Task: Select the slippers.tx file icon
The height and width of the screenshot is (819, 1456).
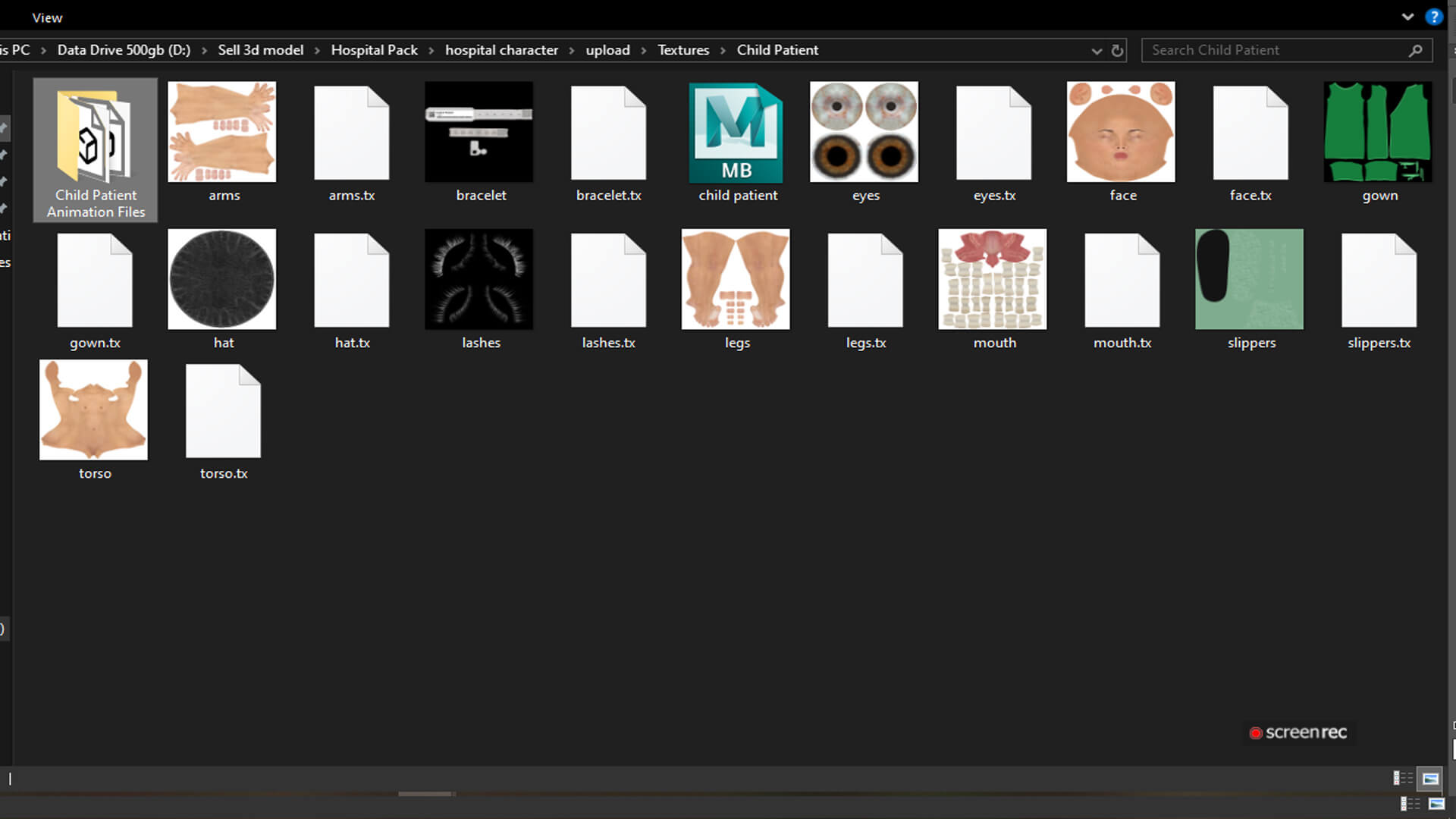Action: (x=1379, y=280)
